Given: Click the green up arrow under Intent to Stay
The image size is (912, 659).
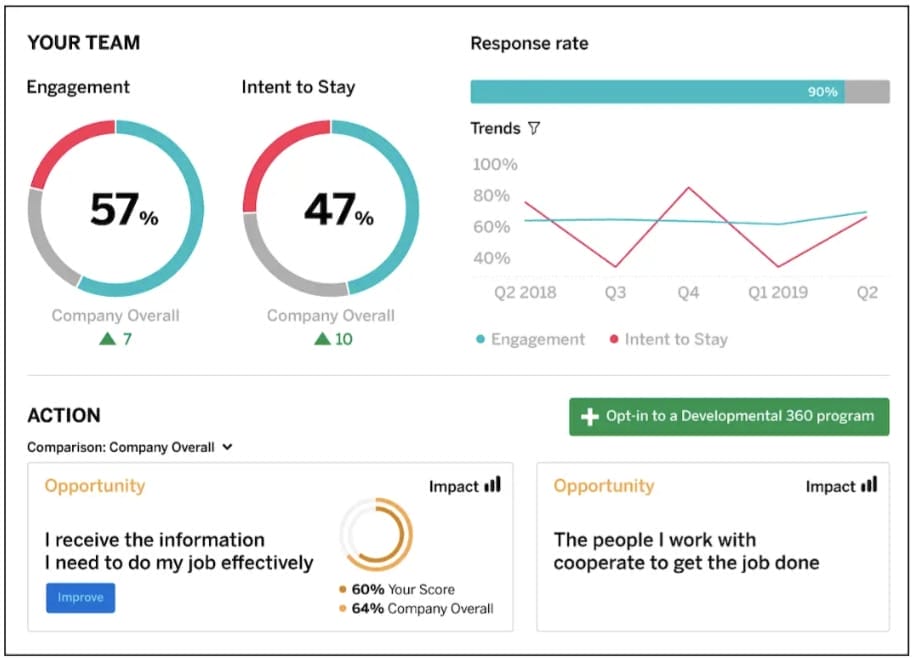Looking at the screenshot, I should (322, 339).
